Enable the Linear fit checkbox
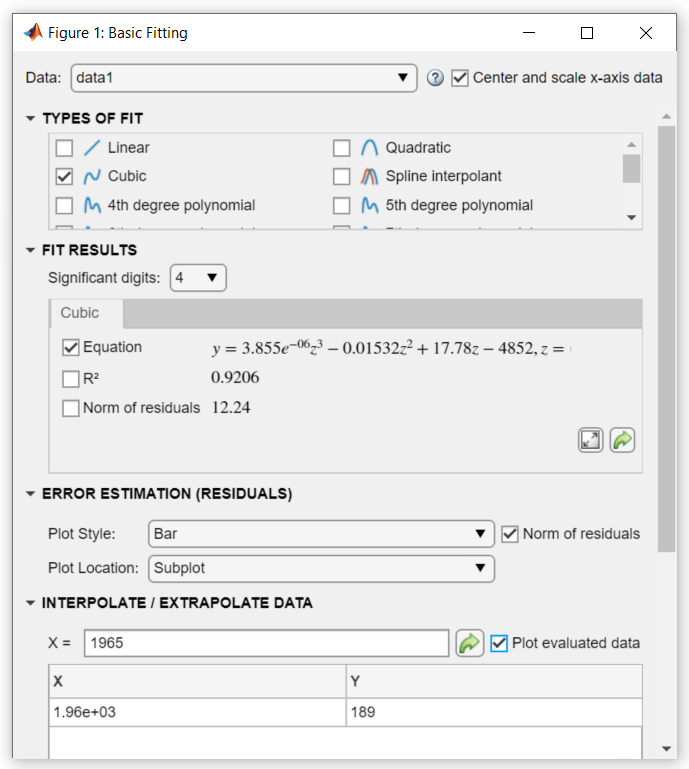689x769 pixels. pyautogui.click(x=65, y=148)
